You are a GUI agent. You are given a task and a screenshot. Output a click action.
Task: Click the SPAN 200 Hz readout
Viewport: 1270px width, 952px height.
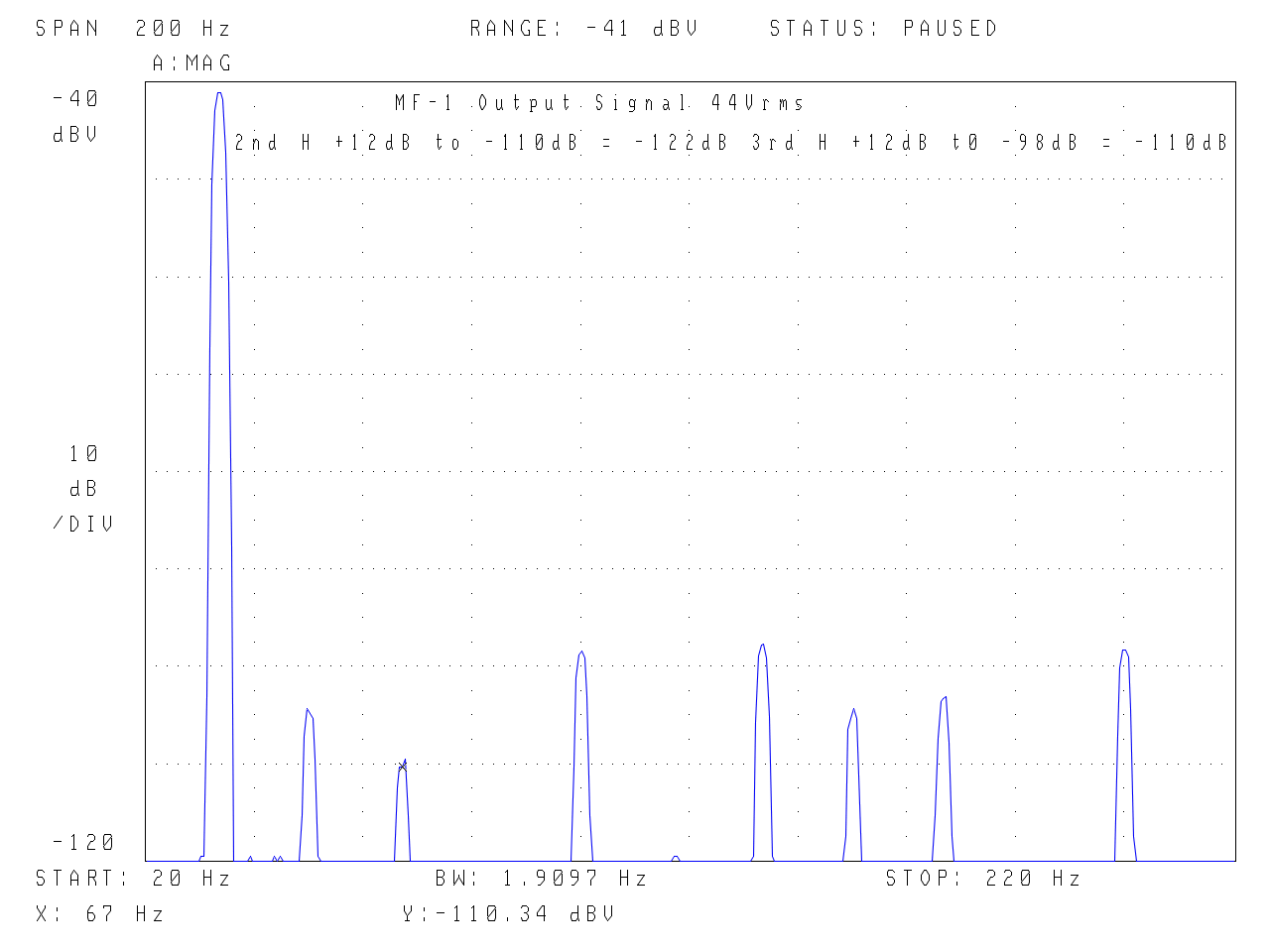[133, 29]
